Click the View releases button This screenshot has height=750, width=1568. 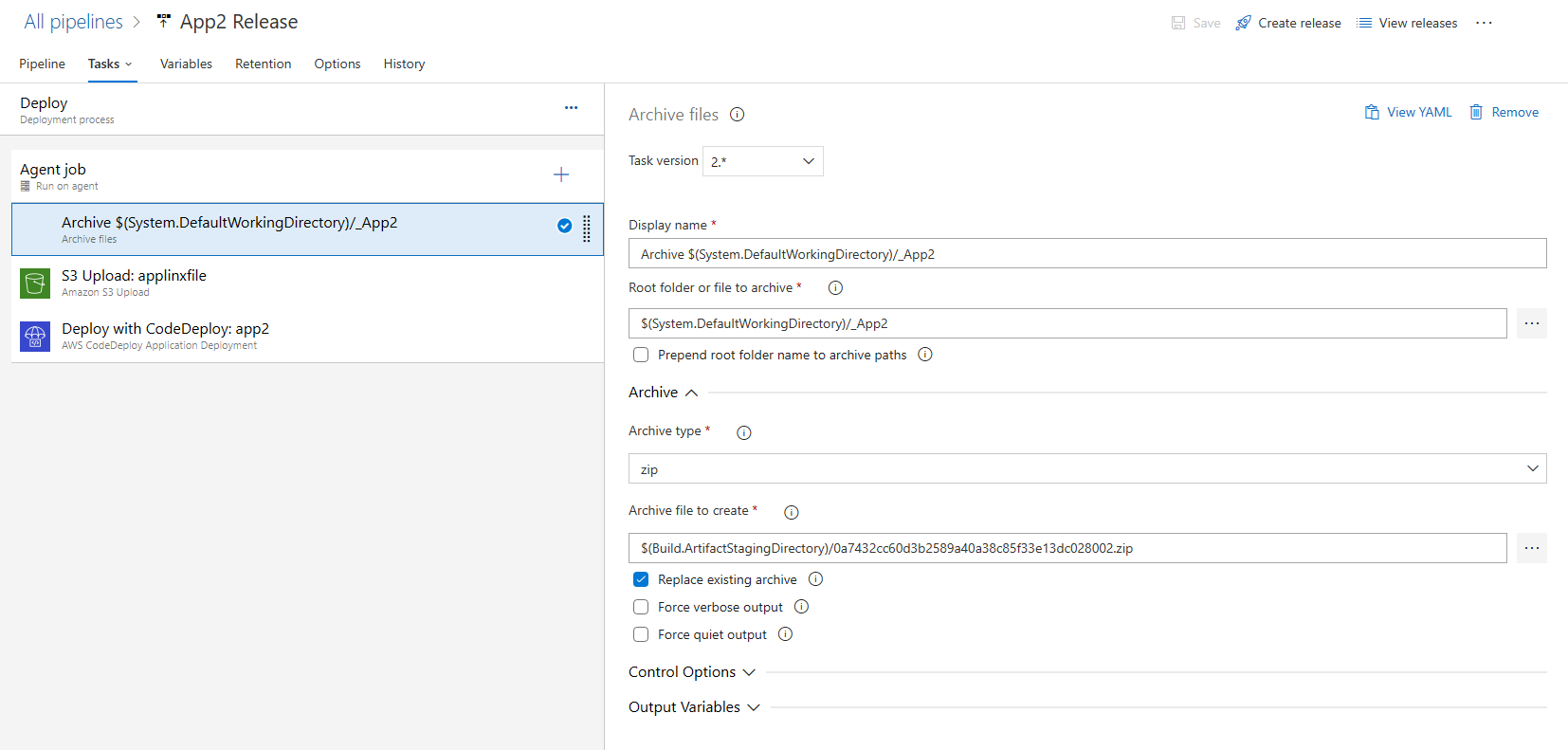(1407, 23)
